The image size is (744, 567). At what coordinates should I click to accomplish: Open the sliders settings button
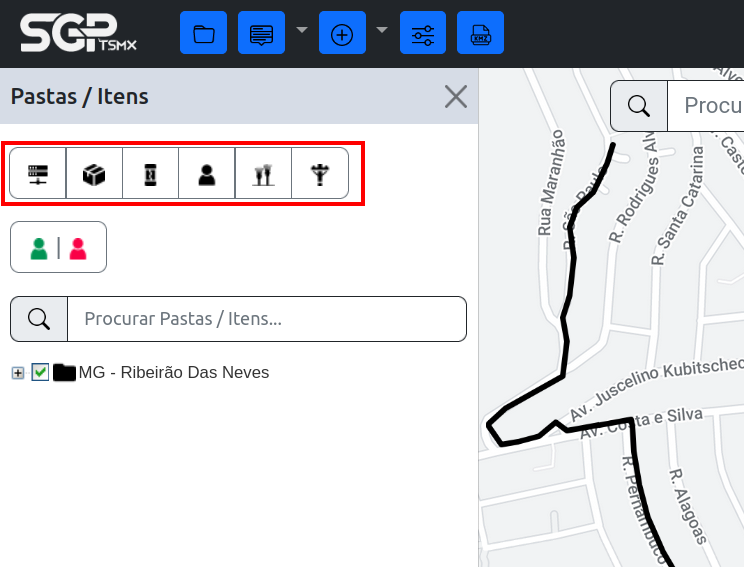422,33
